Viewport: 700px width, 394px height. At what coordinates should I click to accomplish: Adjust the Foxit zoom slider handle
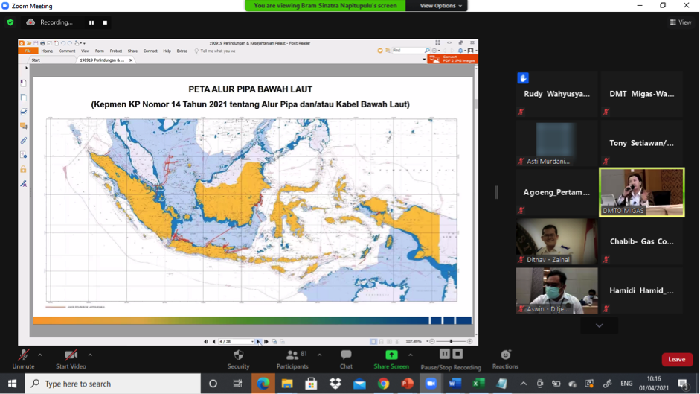(x=451, y=341)
